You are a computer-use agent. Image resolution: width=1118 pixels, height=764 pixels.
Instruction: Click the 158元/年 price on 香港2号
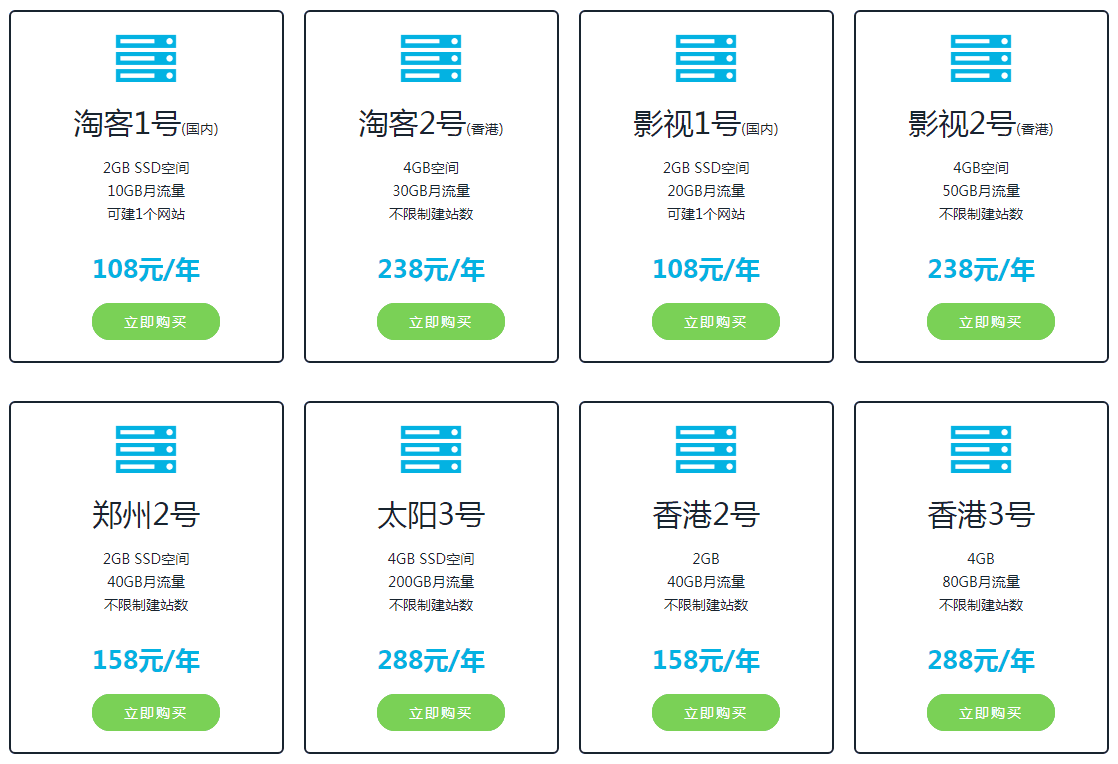(x=706, y=661)
